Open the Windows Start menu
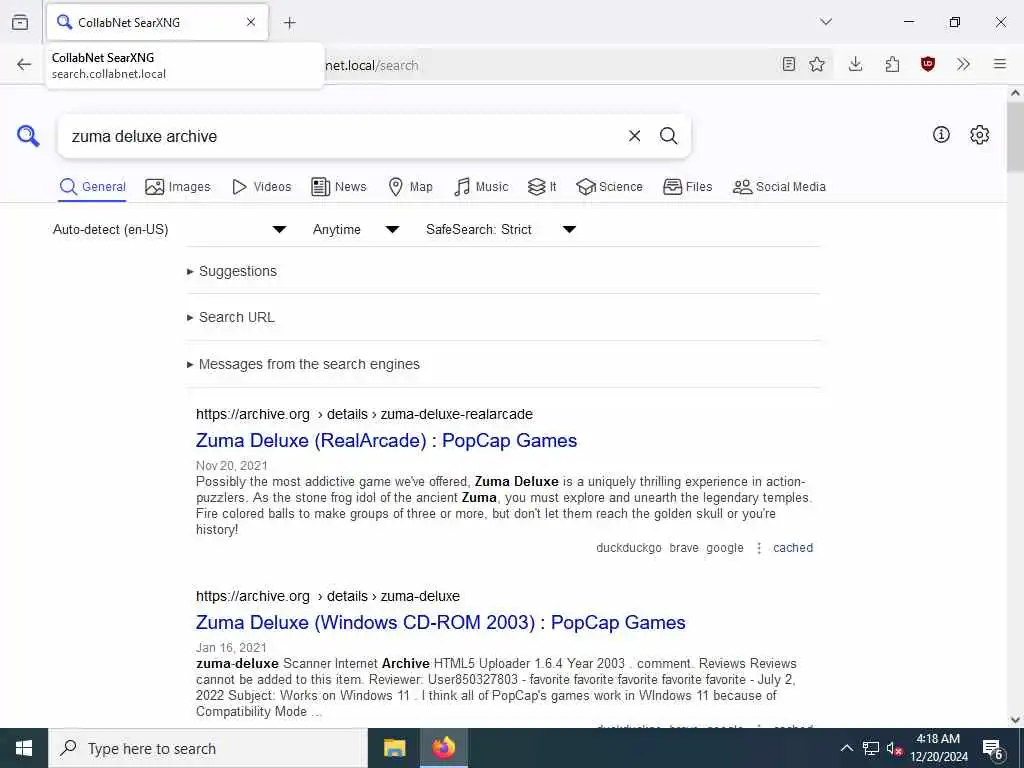Screen dimensions: 1024x768 point(24,748)
